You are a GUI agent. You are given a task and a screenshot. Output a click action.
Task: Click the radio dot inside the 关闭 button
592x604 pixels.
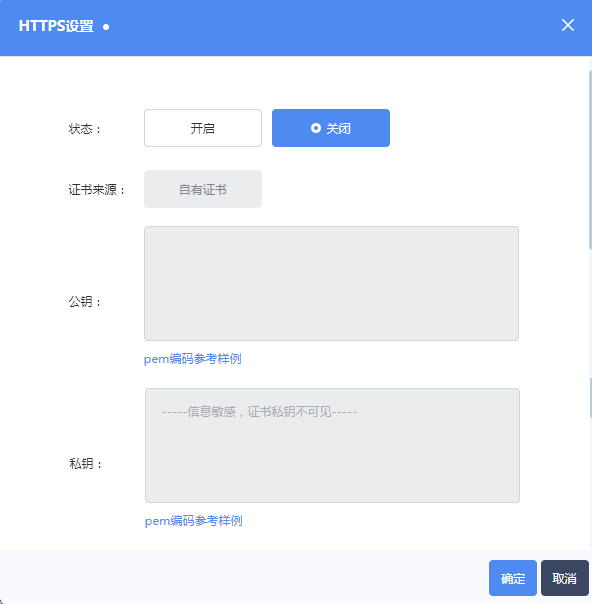pos(316,128)
